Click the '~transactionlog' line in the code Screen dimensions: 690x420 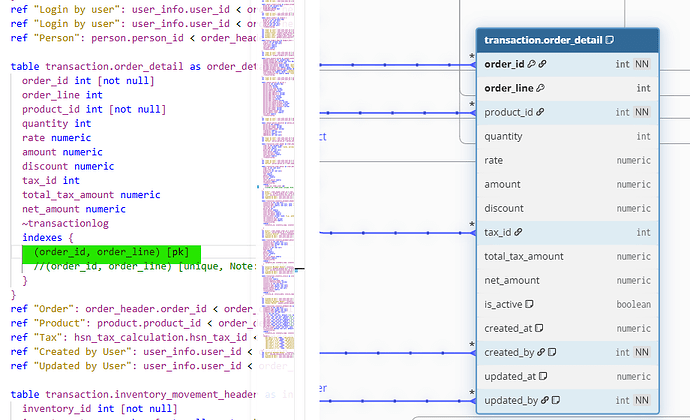pos(65,223)
